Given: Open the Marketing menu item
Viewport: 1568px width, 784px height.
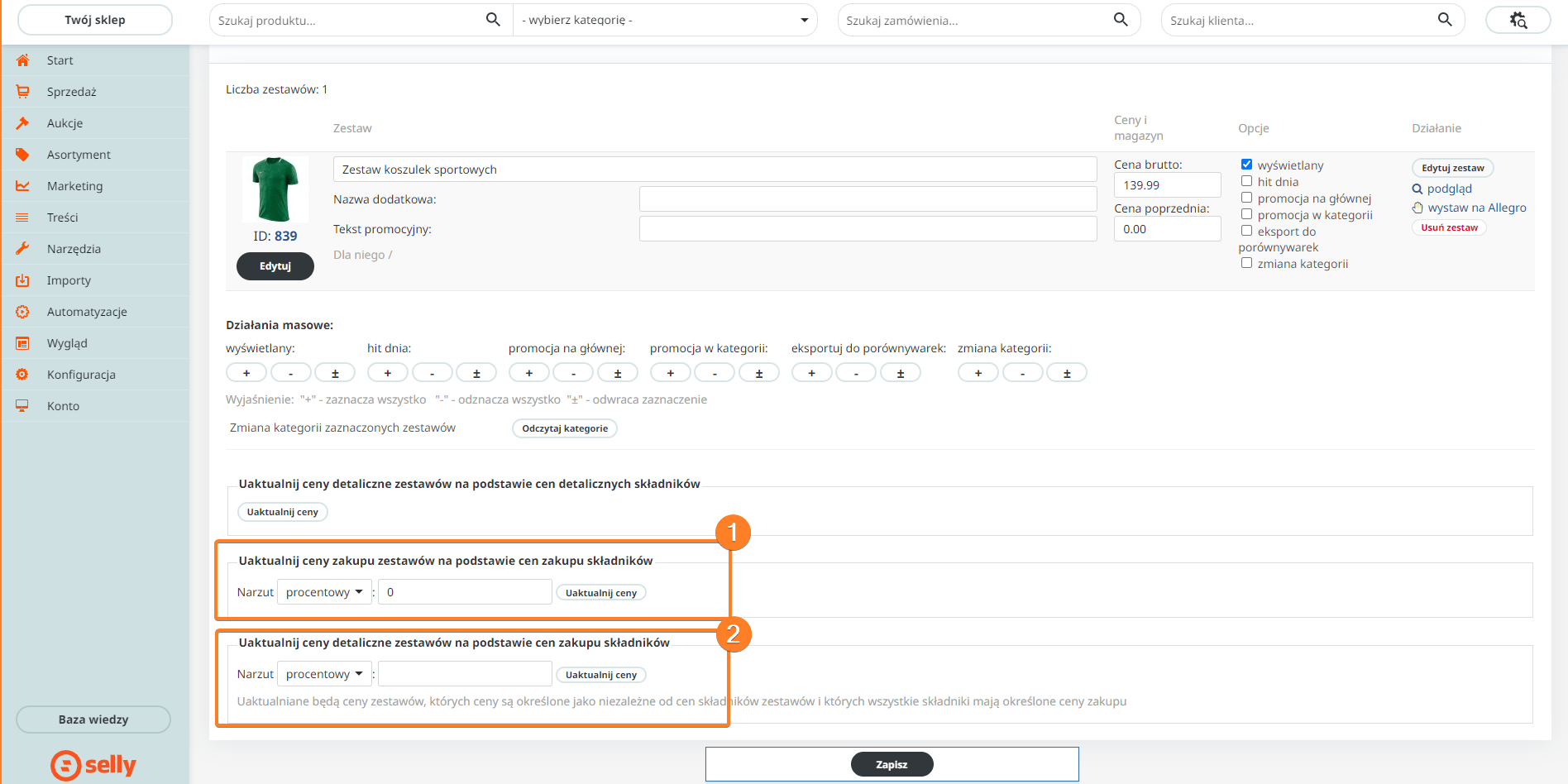Looking at the screenshot, I should [74, 186].
